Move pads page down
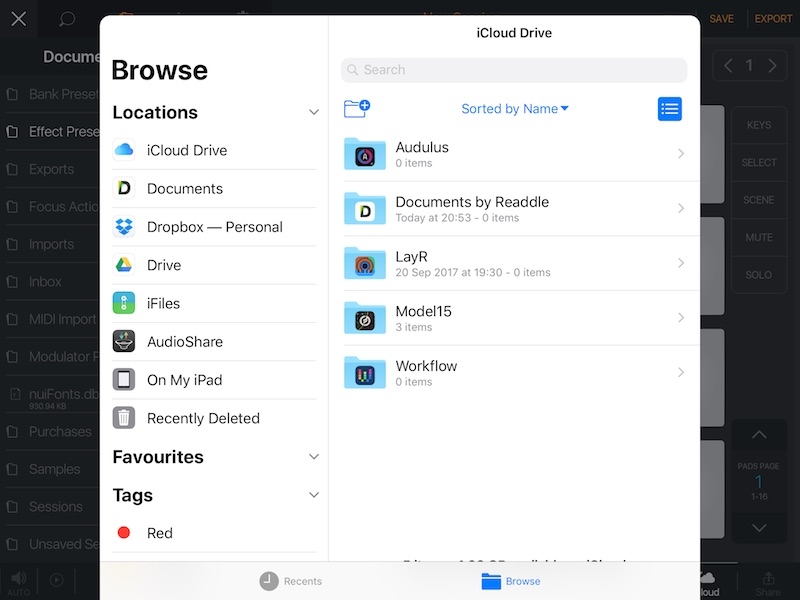 point(759,528)
